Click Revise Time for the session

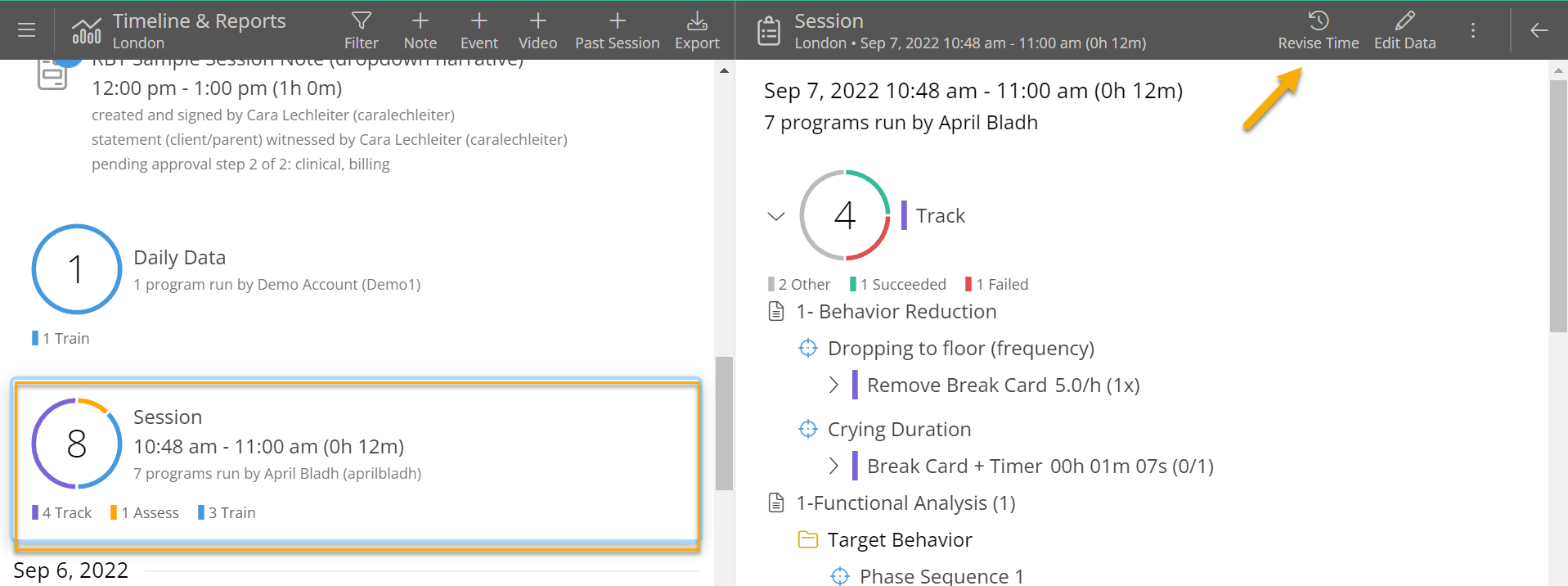[x=1318, y=30]
